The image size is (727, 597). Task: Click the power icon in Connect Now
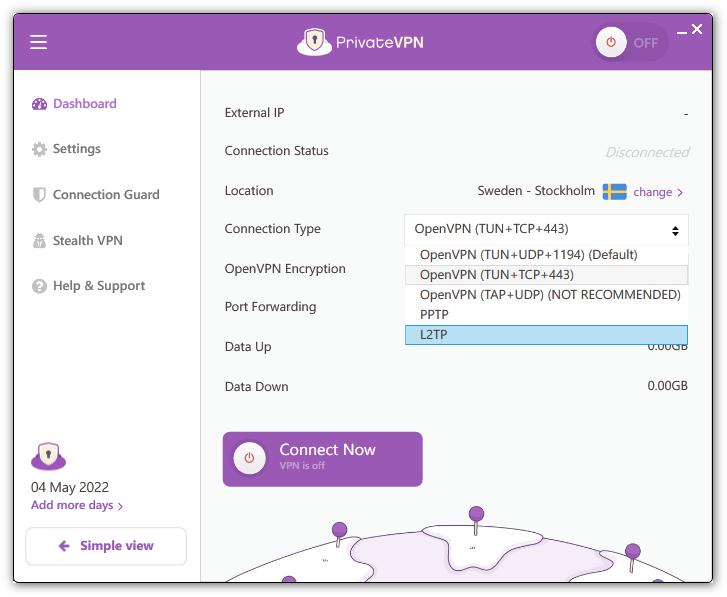[249, 458]
